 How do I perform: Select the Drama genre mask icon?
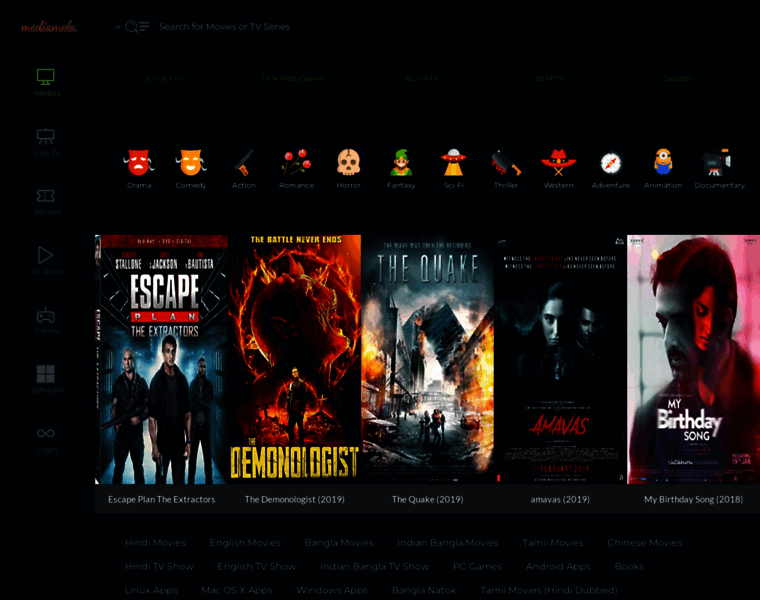coord(139,162)
